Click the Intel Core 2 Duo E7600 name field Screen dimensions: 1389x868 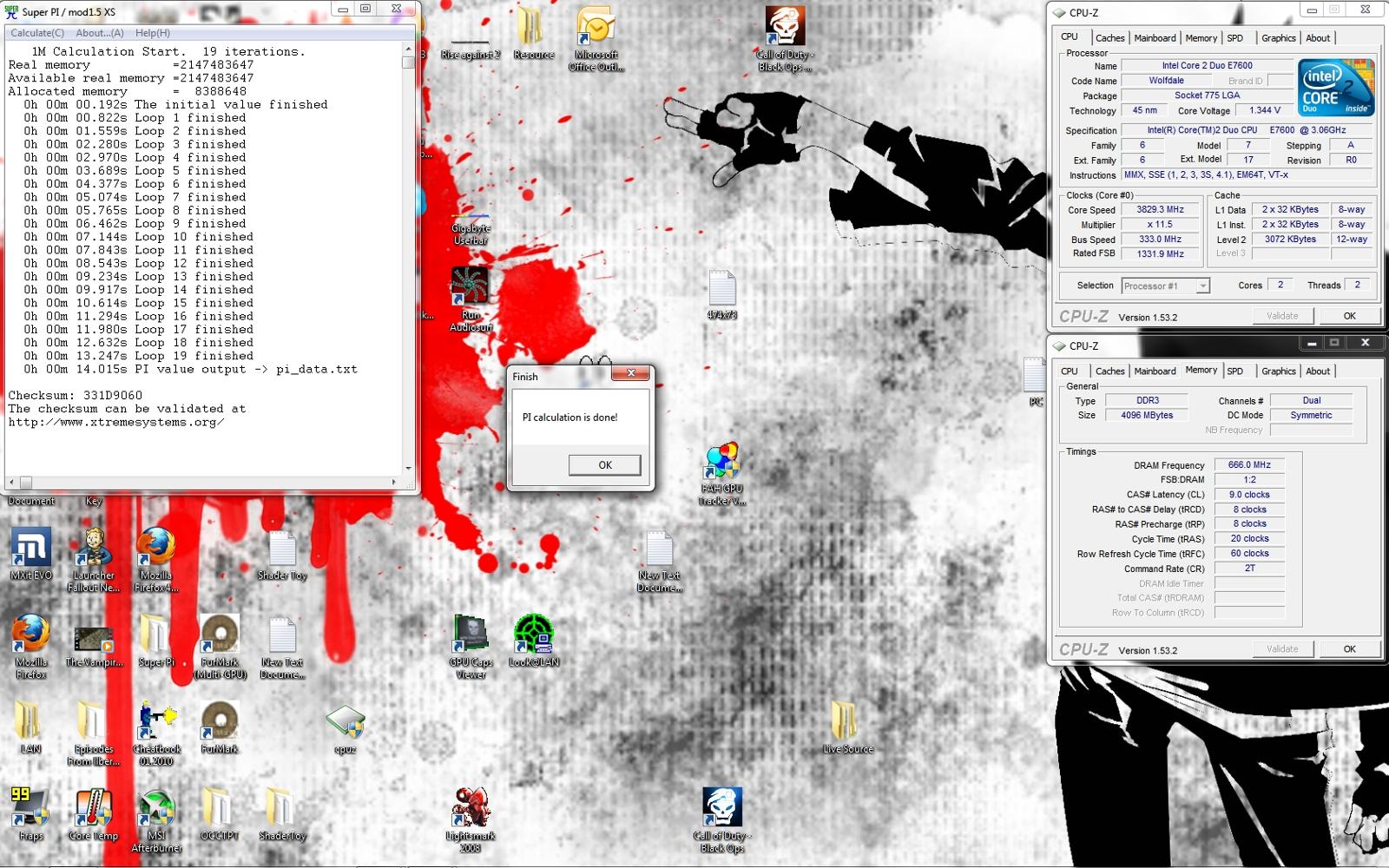pyautogui.click(x=1207, y=66)
